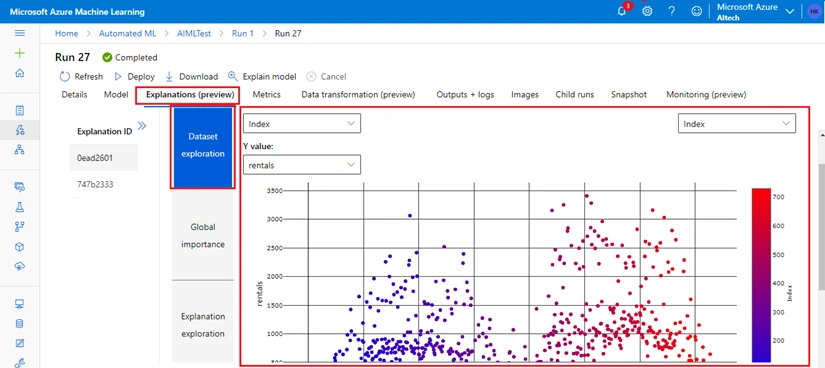Open Datasets sidebar icon
This screenshot has height=368, width=825.
(20, 186)
